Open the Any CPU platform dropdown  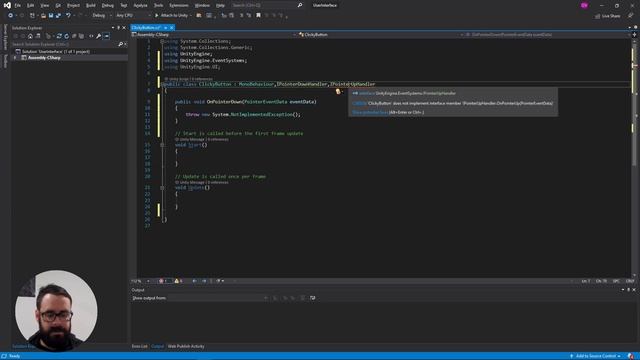133,16
